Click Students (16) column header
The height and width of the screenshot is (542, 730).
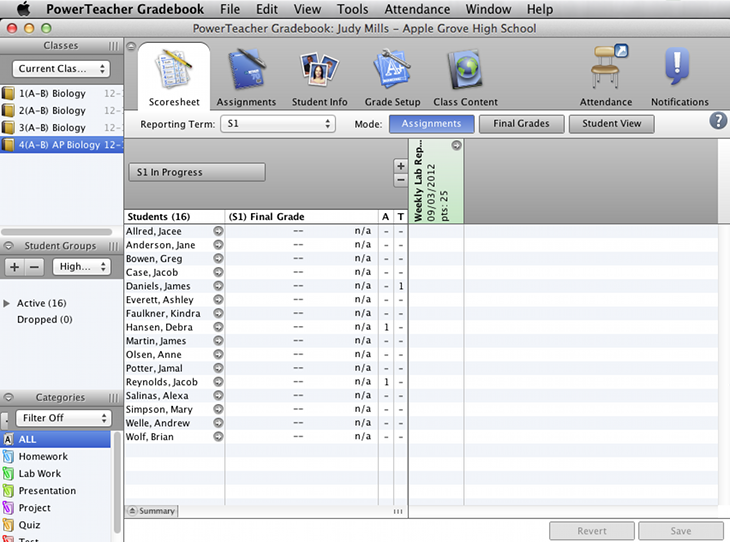coord(174,217)
